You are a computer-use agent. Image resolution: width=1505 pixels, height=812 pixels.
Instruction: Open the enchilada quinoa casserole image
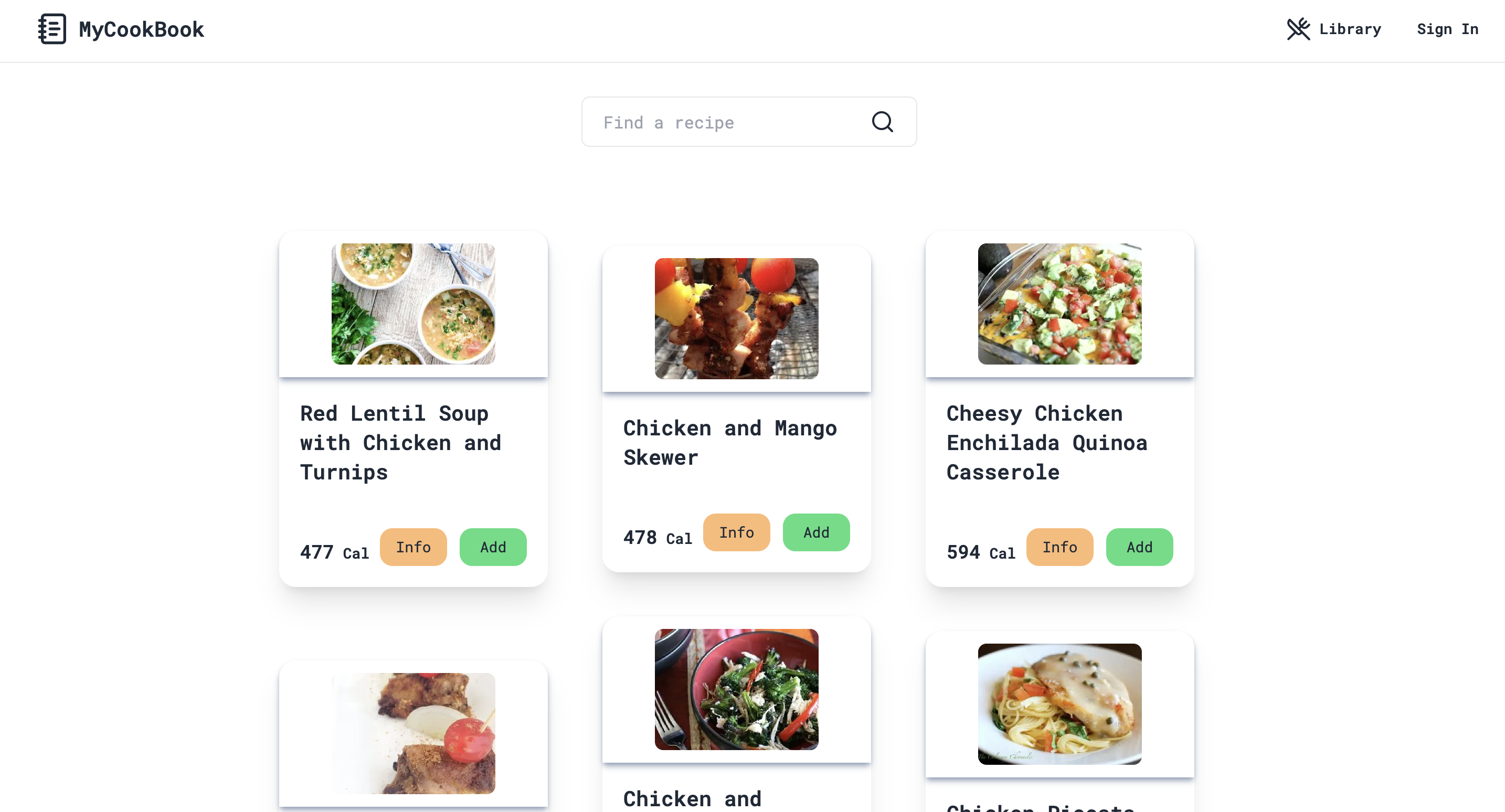point(1059,304)
